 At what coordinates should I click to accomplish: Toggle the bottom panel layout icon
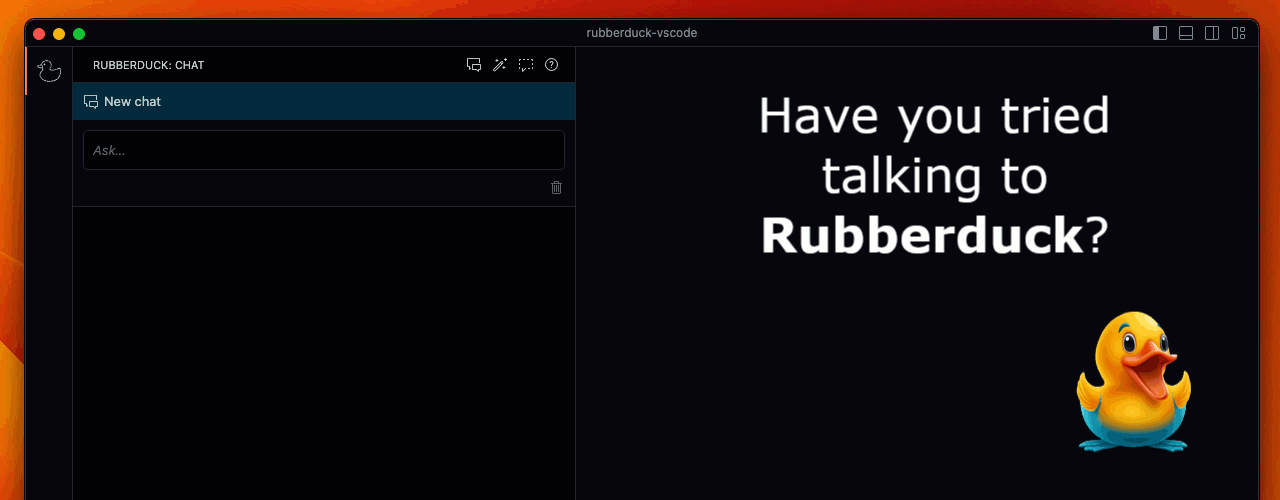pos(1186,33)
